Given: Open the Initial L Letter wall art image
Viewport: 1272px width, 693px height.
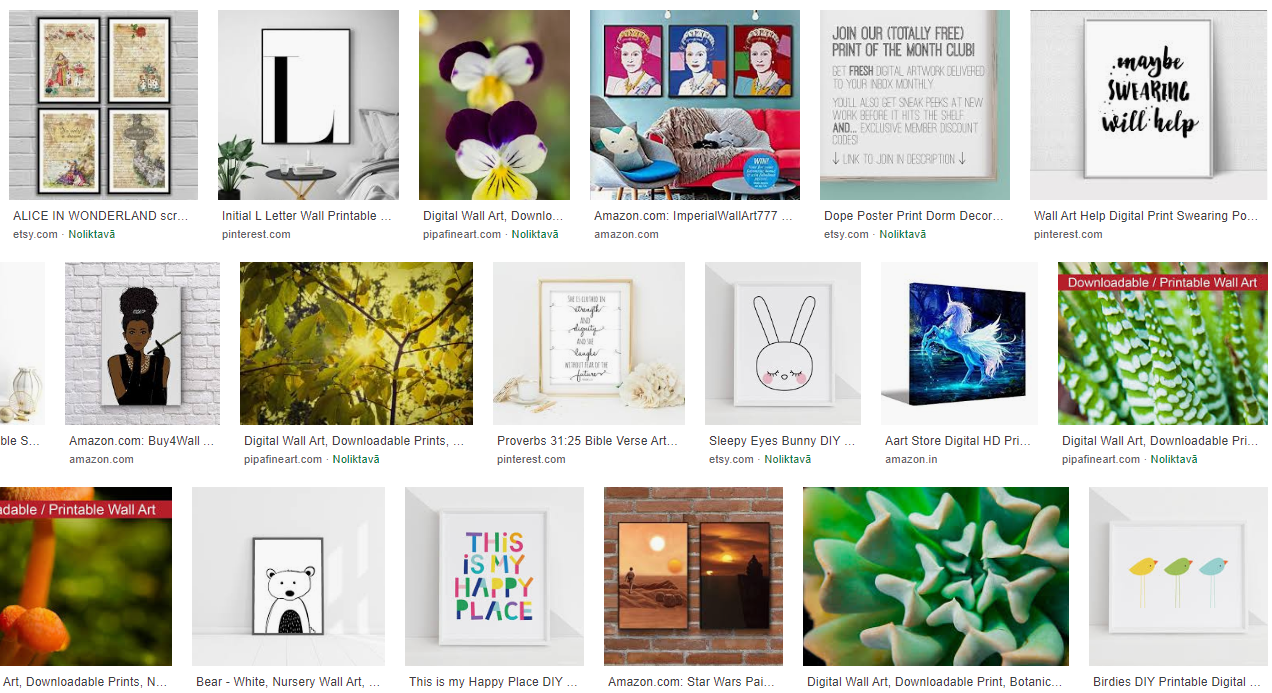Looking at the screenshot, I should pos(308,105).
